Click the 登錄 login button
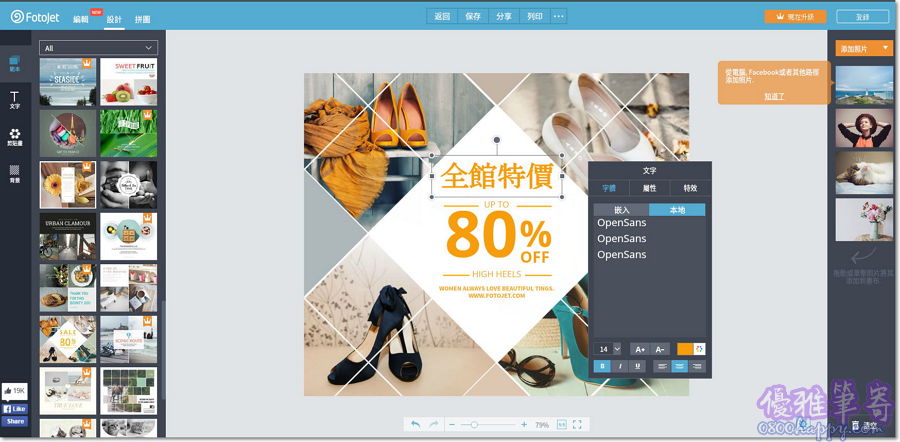 (863, 17)
